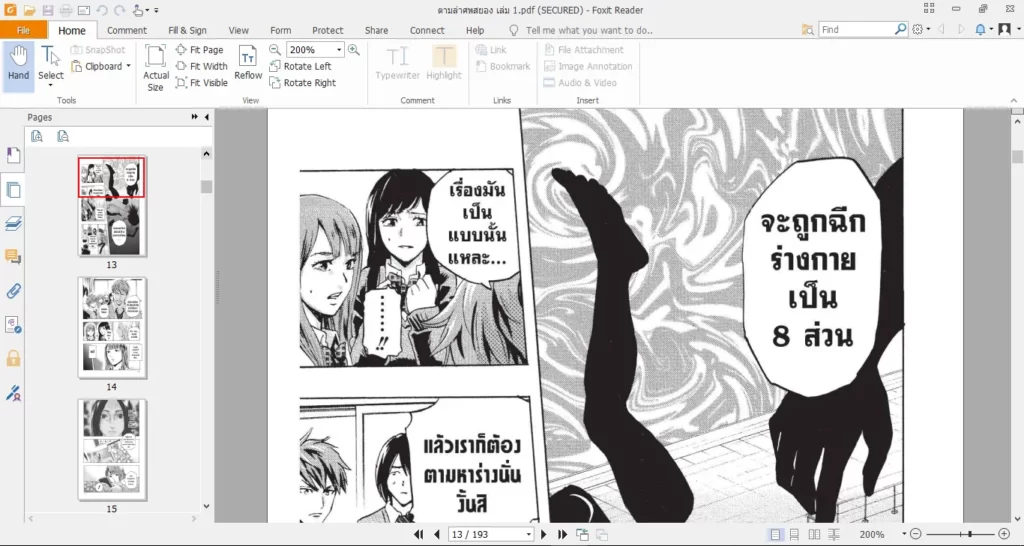Collapse the ribbon with the chevron
Screen dimensions: 1024x546
pos(1014,101)
